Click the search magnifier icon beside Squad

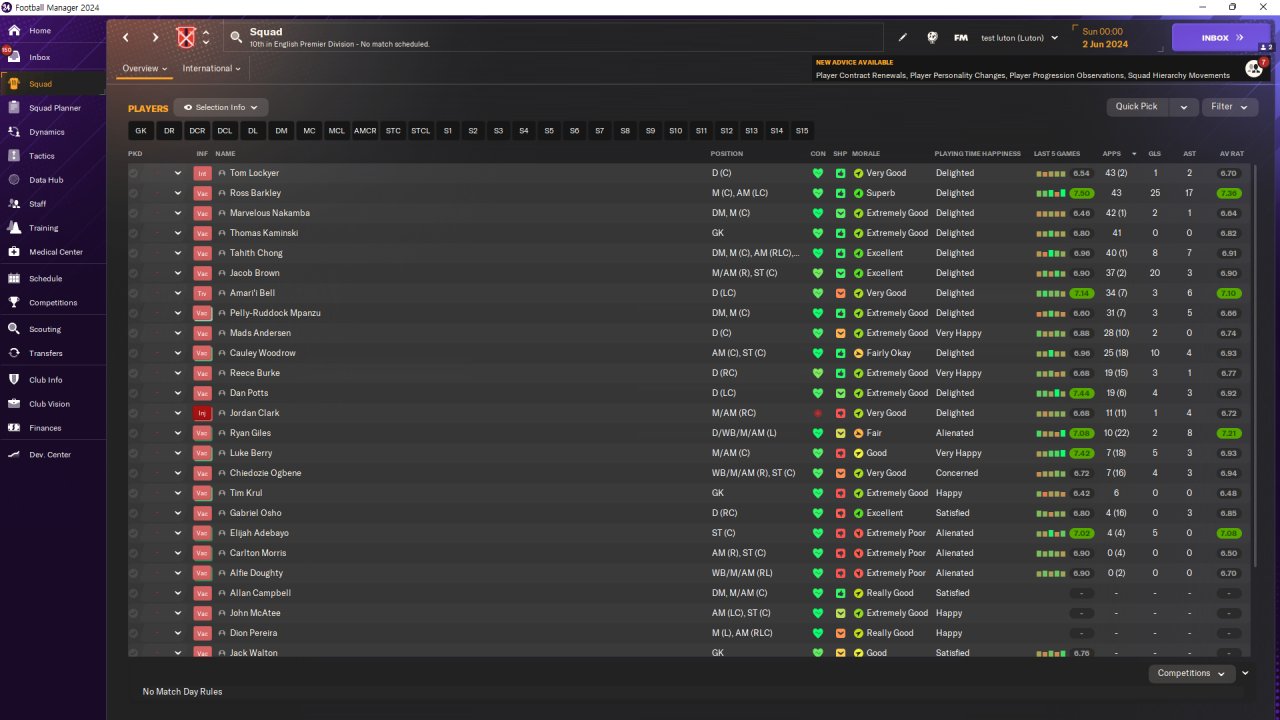pos(236,38)
